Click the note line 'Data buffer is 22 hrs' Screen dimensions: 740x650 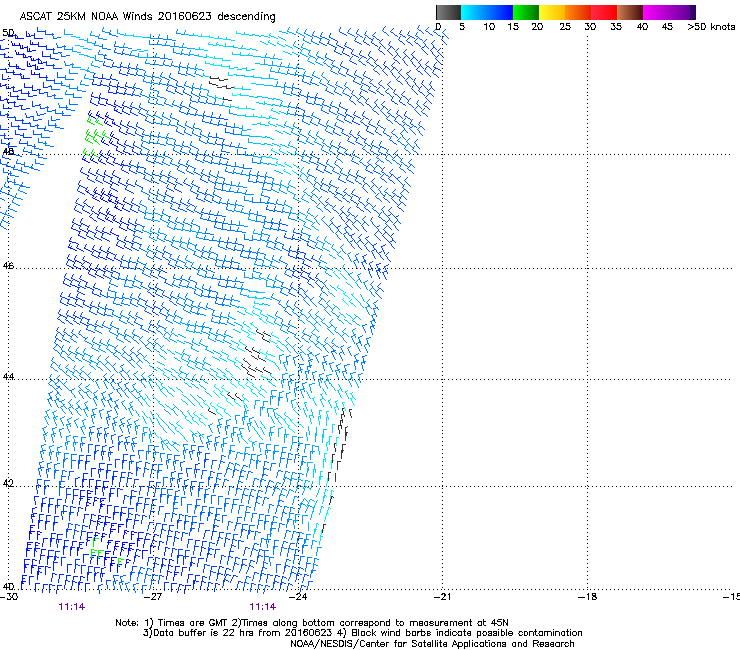tap(204, 633)
